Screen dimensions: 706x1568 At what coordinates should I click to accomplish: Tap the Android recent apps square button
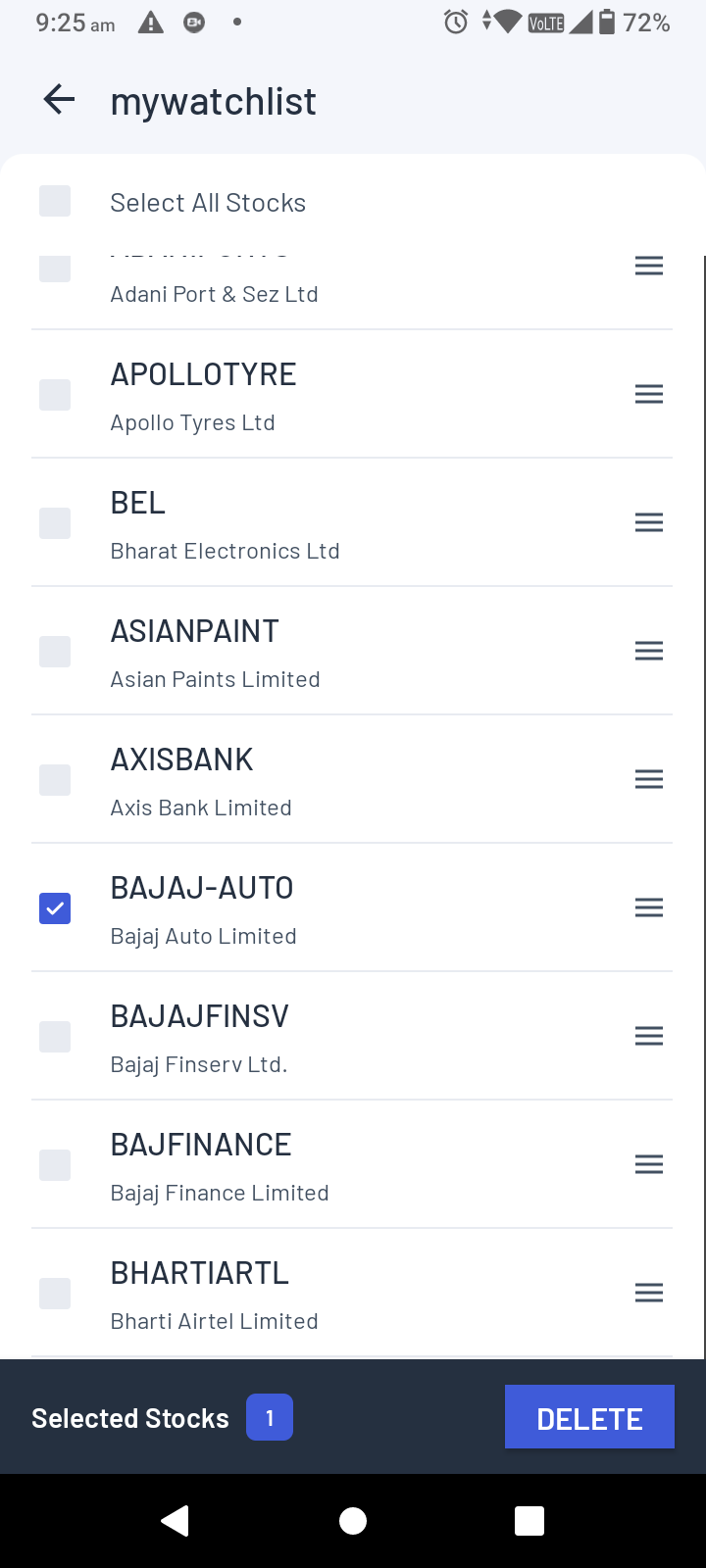[529, 1520]
